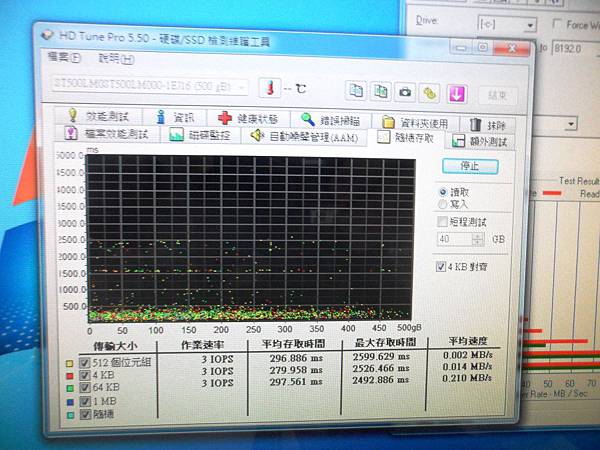The height and width of the screenshot is (450, 600).
Task: Click the 0.002 MB/s average speed value
Action: tap(468, 355)
